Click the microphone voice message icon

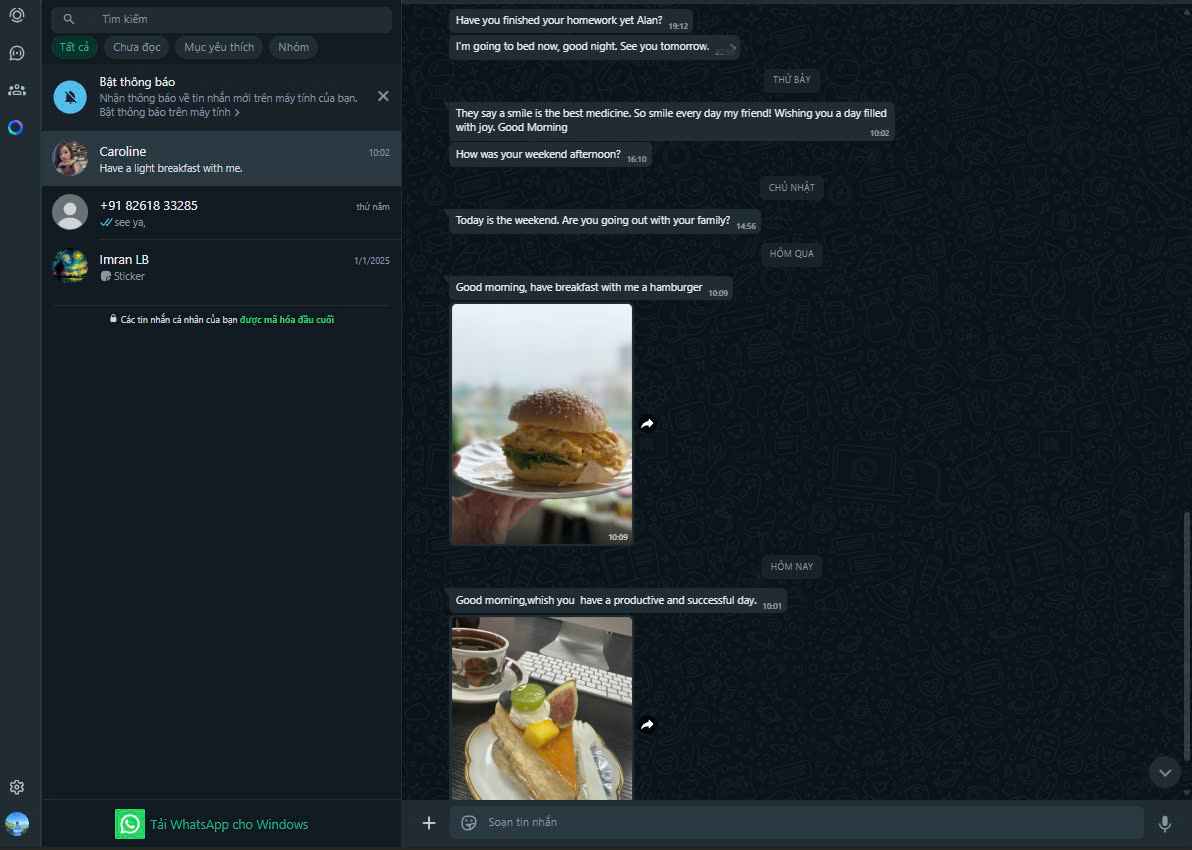pyautogui.click(x=1164, y=823)
